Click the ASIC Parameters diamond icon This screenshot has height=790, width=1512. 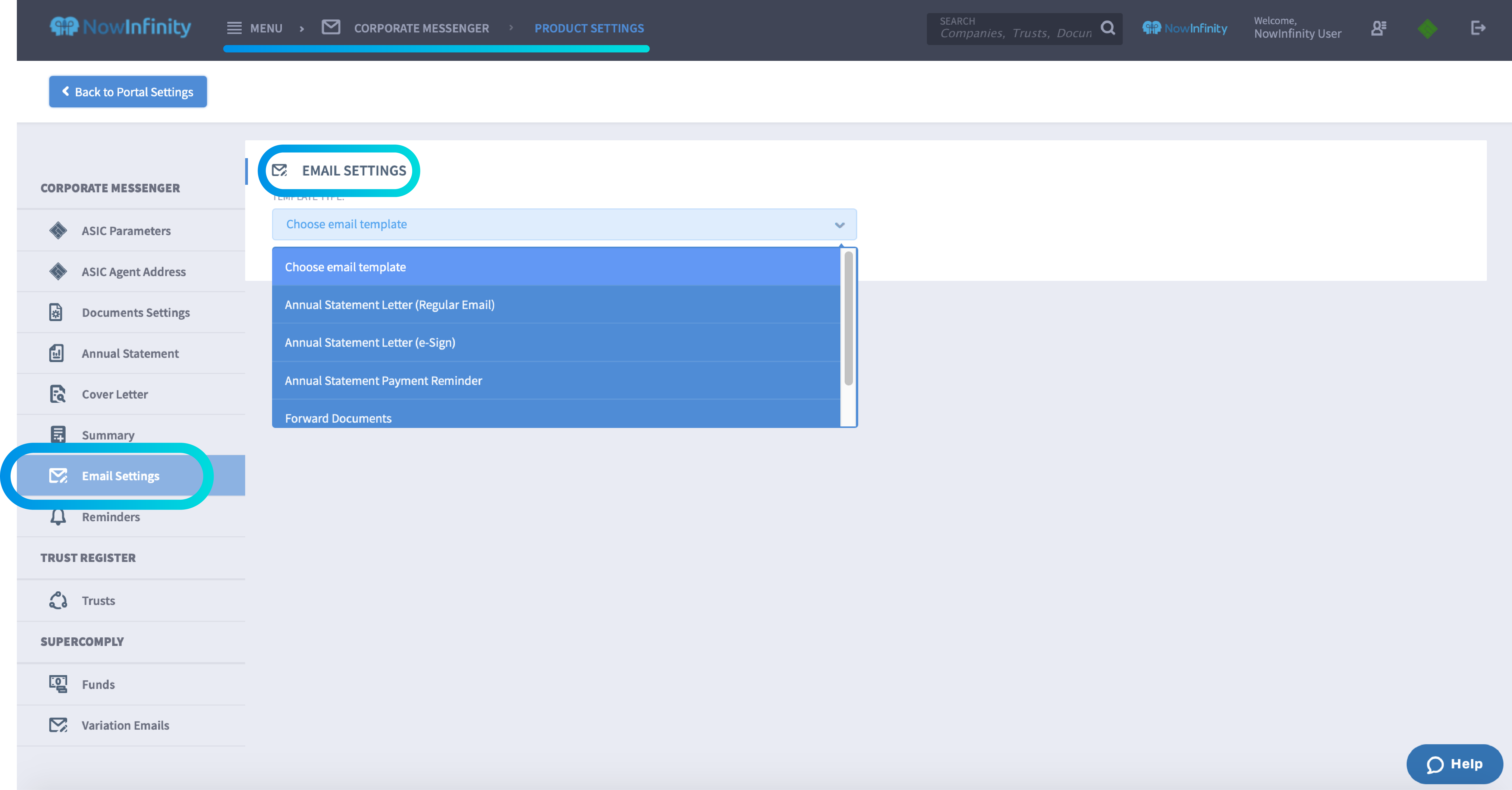[58, 231]
